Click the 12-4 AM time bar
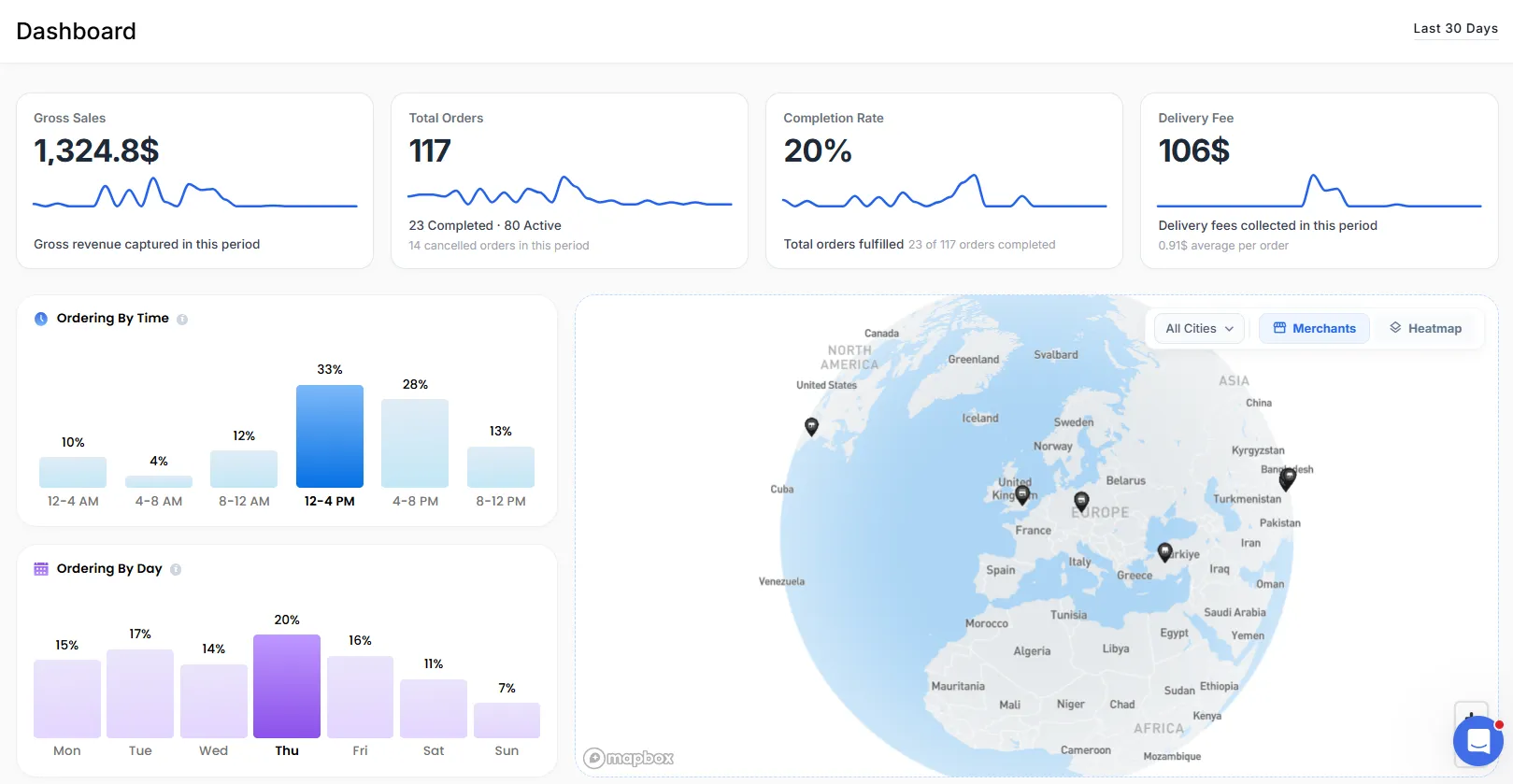 coord(73,473)
